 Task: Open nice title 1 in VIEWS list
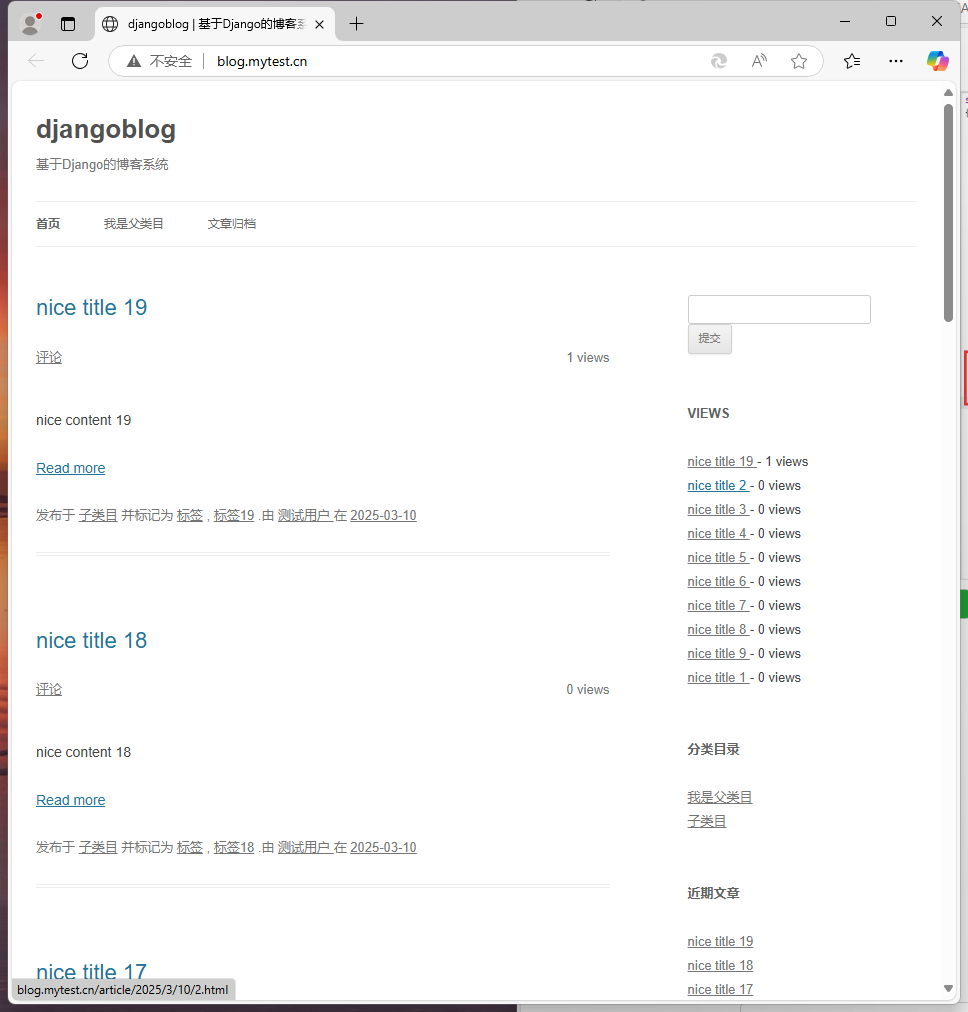717,678
